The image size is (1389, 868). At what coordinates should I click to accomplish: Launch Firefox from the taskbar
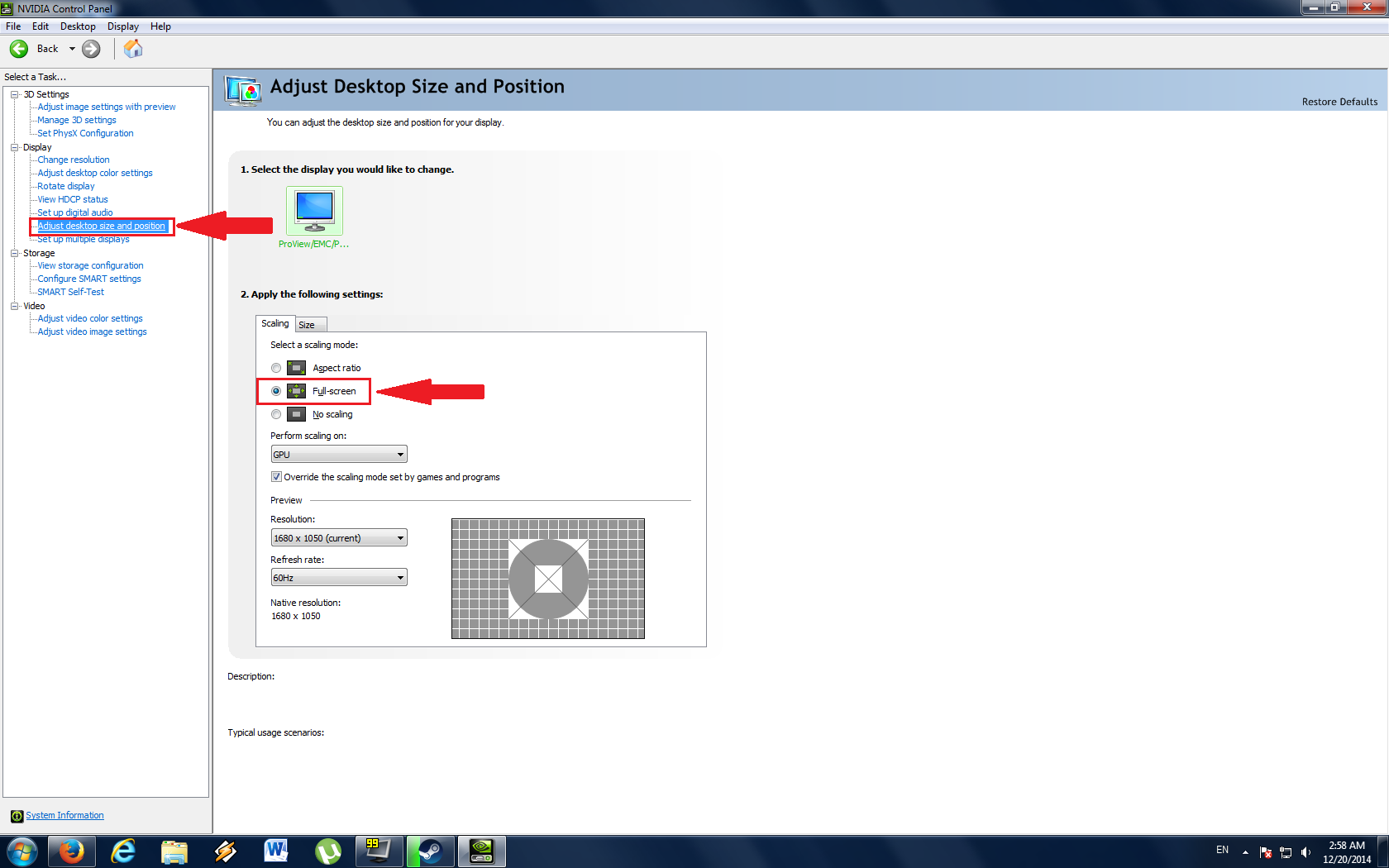click(x=71, y=851)
